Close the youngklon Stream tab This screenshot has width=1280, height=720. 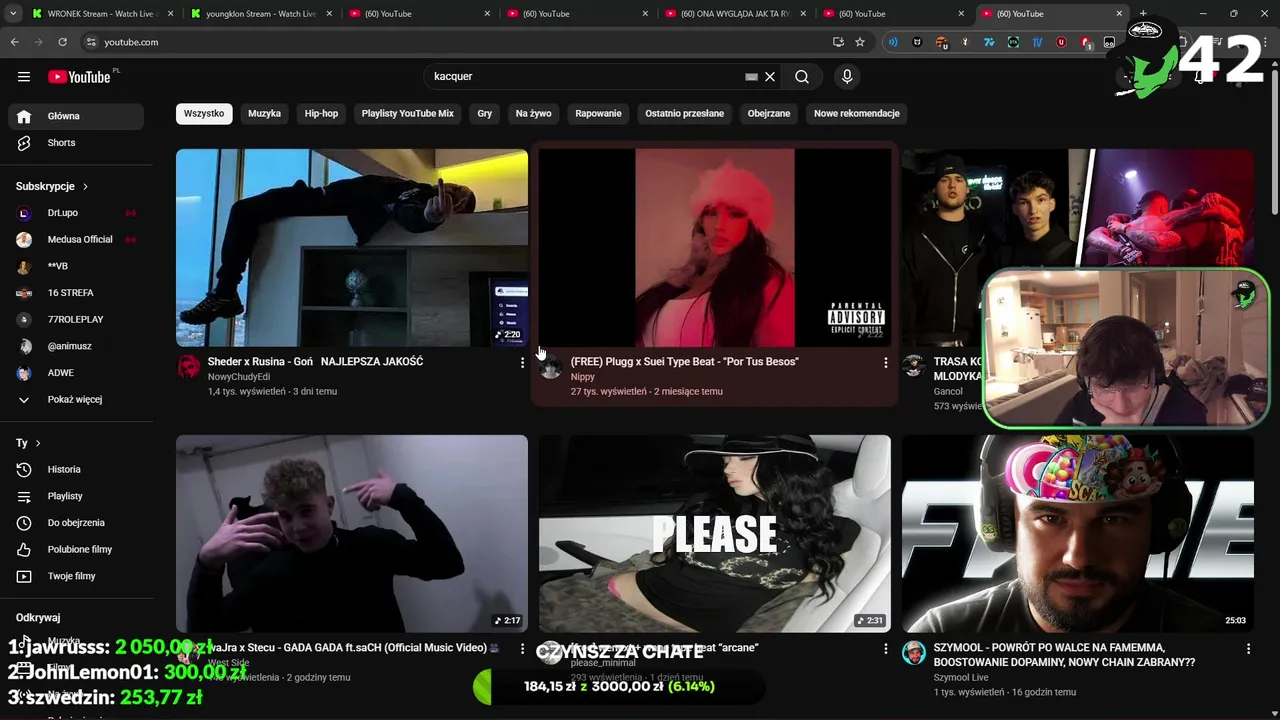pyautogui.click(x=329, y=14)
